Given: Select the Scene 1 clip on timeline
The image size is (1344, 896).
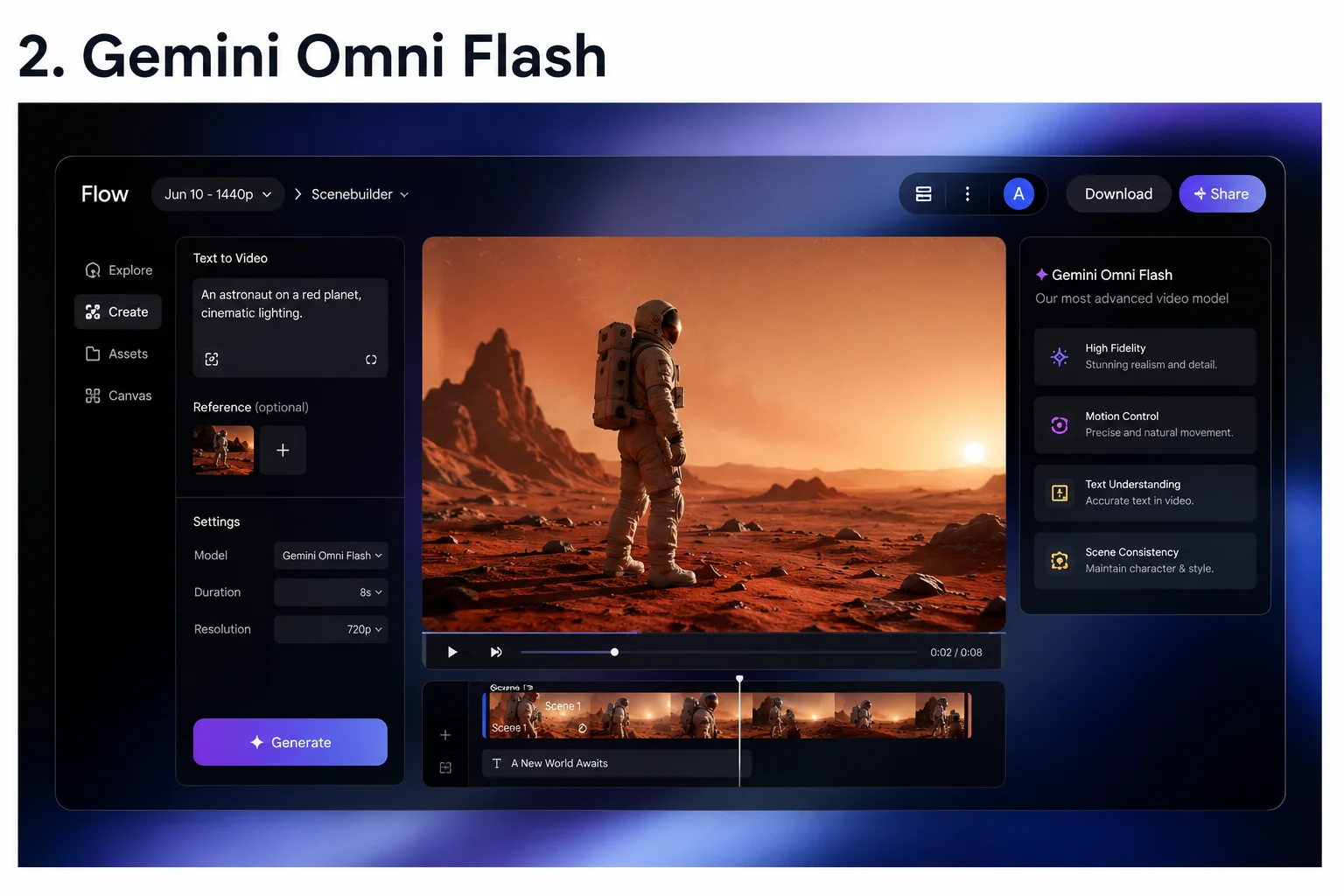Looking at the screenshot, I should pyautogui.click(x=727, y=715).
